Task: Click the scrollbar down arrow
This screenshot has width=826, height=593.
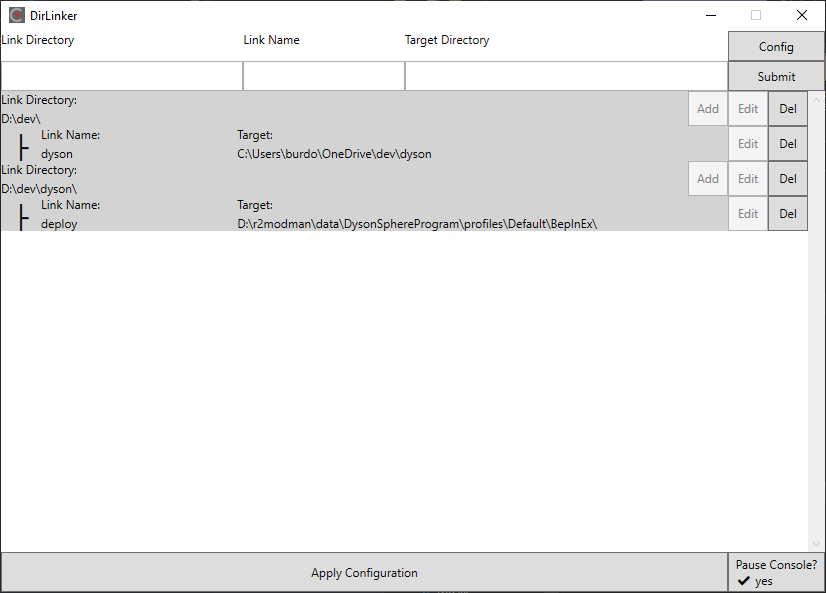Action: 817,544
